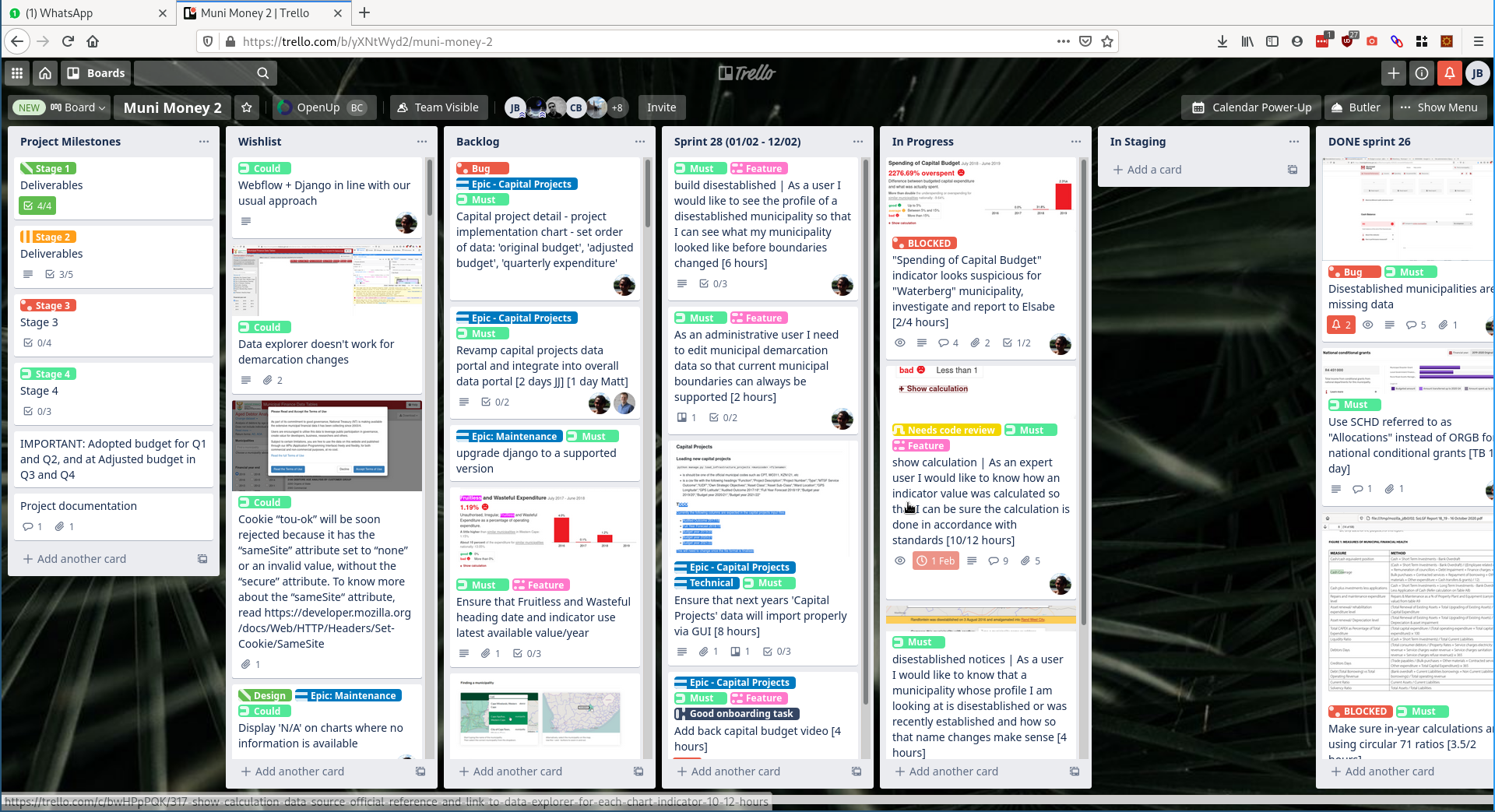Go to Trello home icon
1495x812 pixels.
45,73
